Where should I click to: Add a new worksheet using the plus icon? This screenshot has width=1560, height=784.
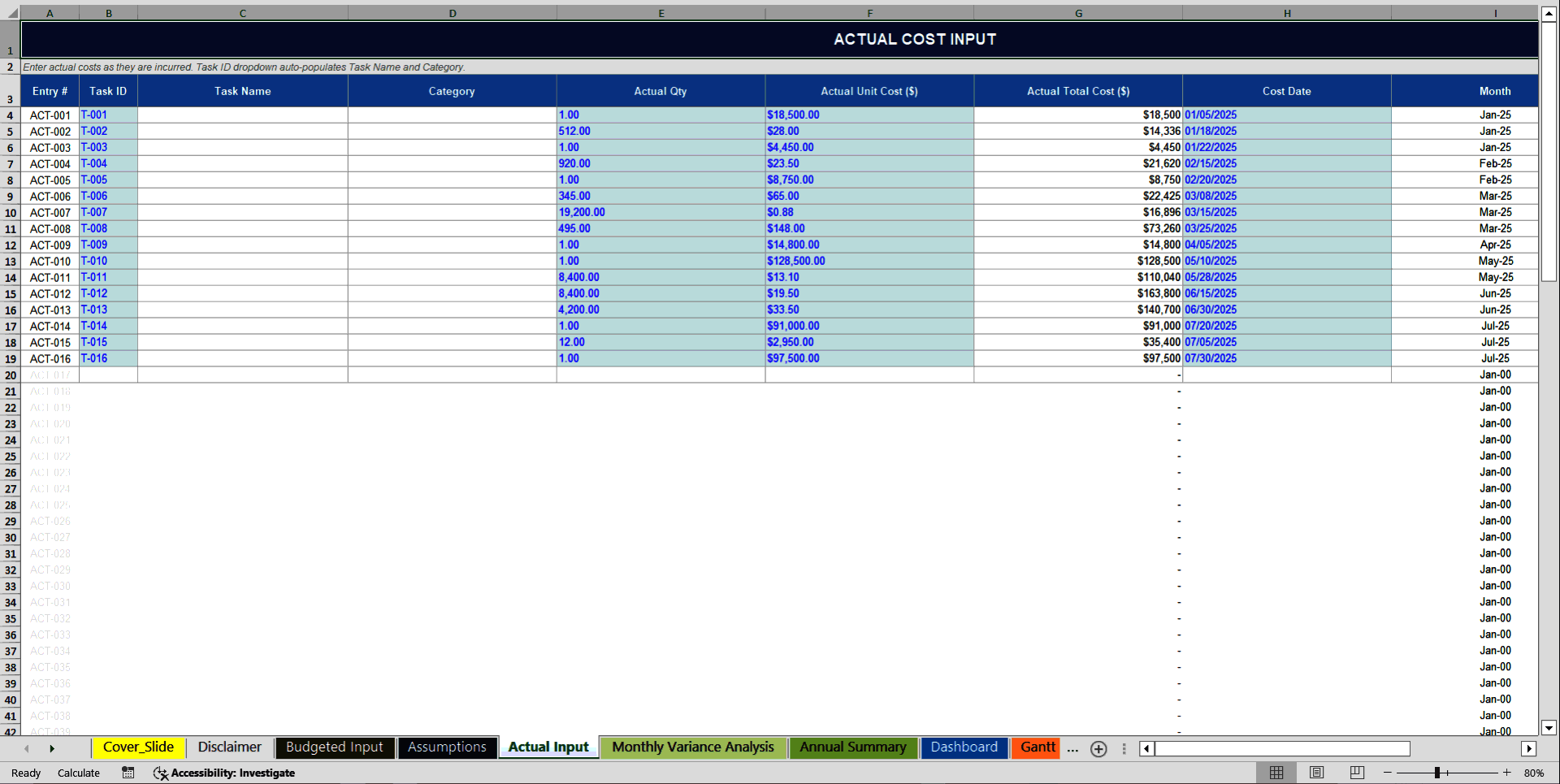pos(1098,748)
